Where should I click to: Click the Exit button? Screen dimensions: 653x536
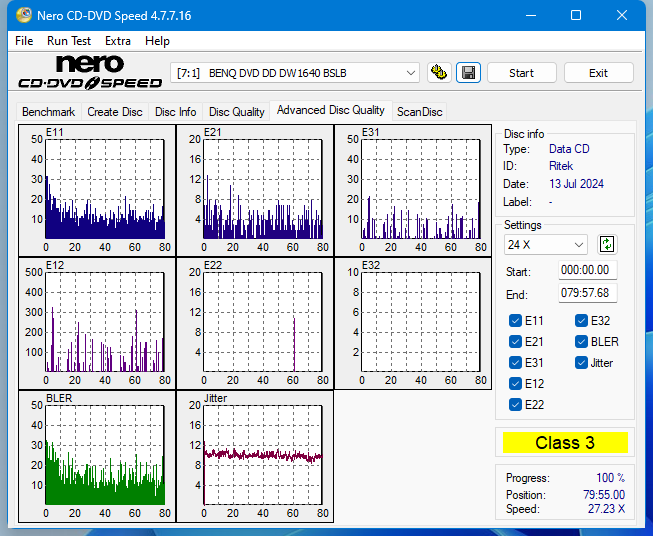pos(598,73)
